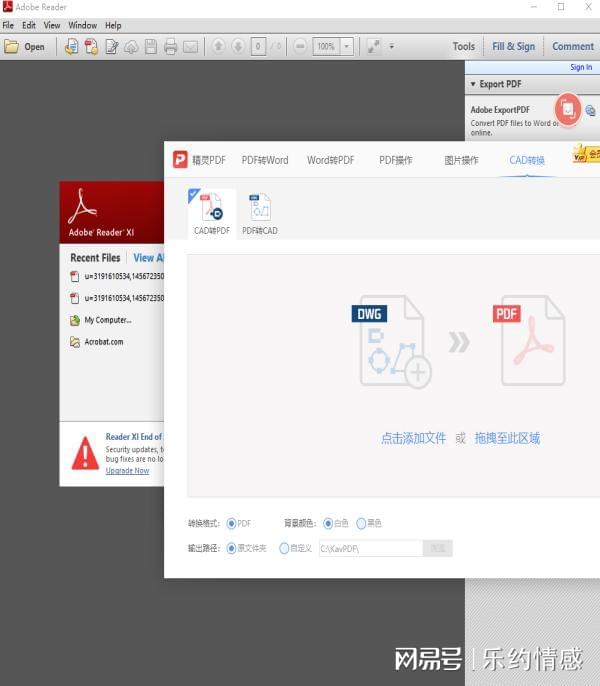Click the red circular floating capture icon
This screenshot has height=686, width=600.
coord(568,108)
